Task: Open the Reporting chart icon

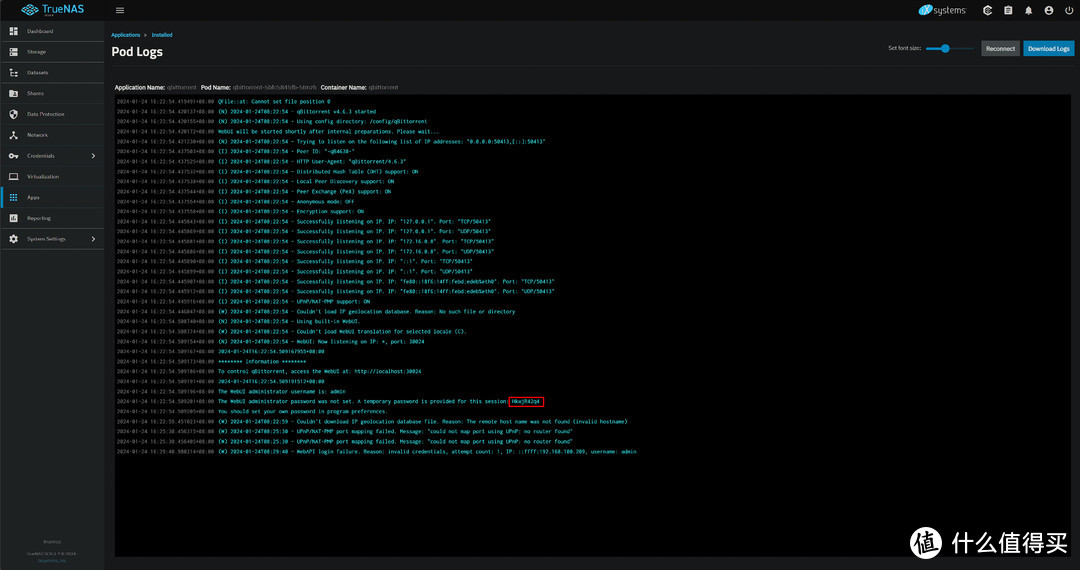Action: pyautogui.click(x=14, y=218)
